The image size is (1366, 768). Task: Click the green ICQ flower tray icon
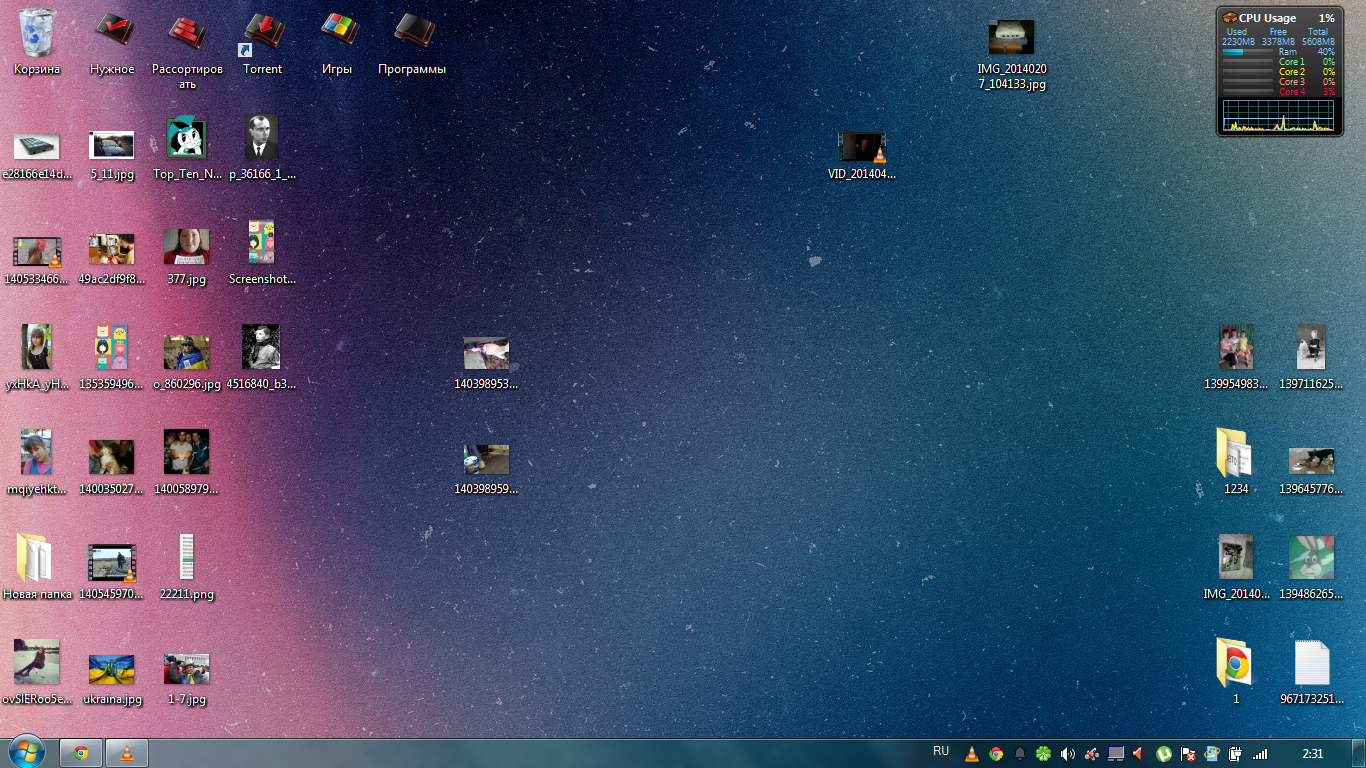coord(1043,754)
